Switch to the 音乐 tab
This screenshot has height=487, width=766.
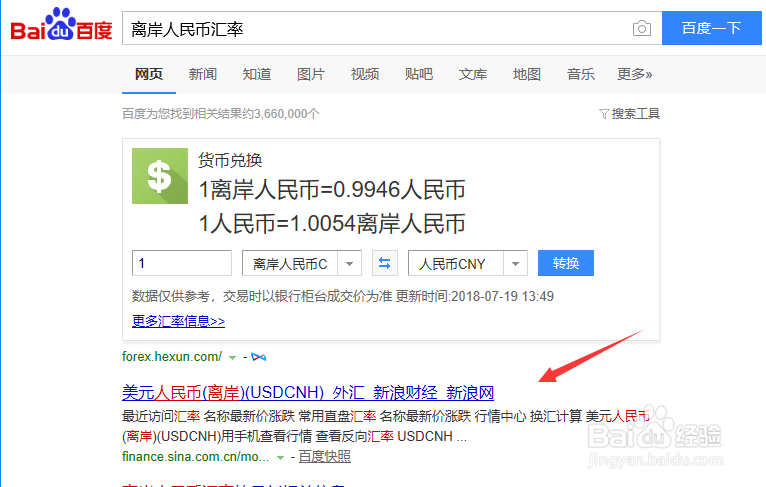click(x=581, y=74)
